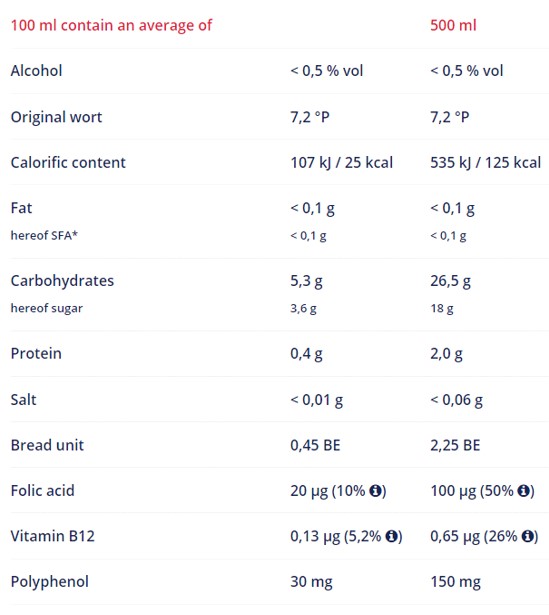
Task: Click the 'hereof sugar' sub-label
Action: coord(47,308)
